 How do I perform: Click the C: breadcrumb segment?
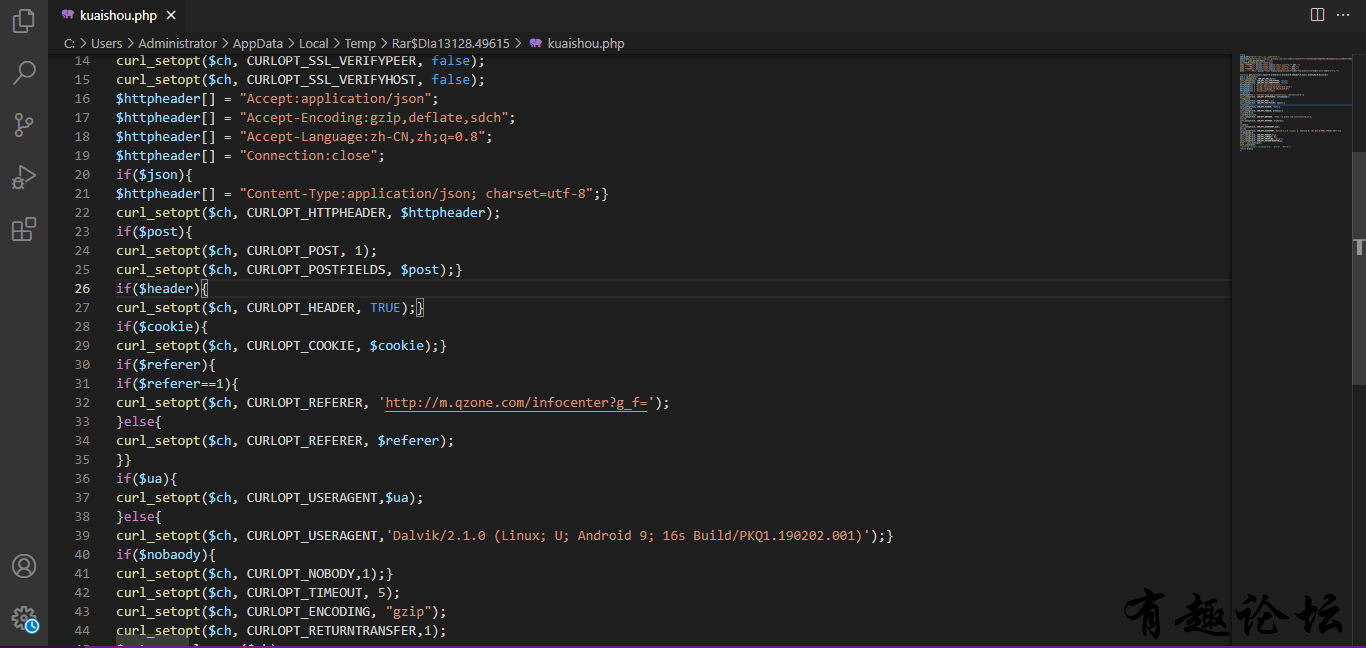click(69, 43)
